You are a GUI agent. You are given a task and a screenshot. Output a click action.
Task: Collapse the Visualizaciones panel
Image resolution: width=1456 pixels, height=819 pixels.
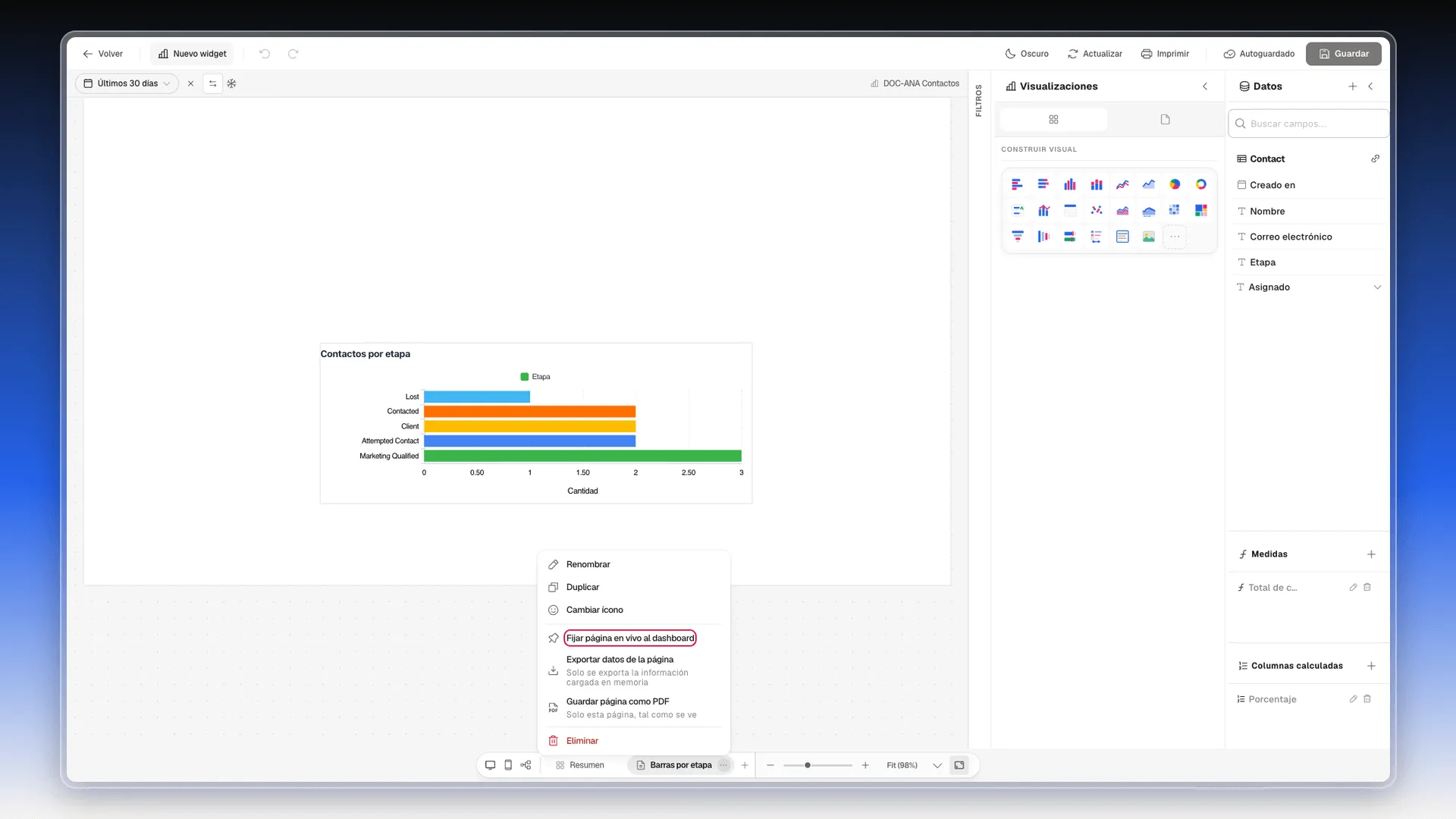point(1205,86)
